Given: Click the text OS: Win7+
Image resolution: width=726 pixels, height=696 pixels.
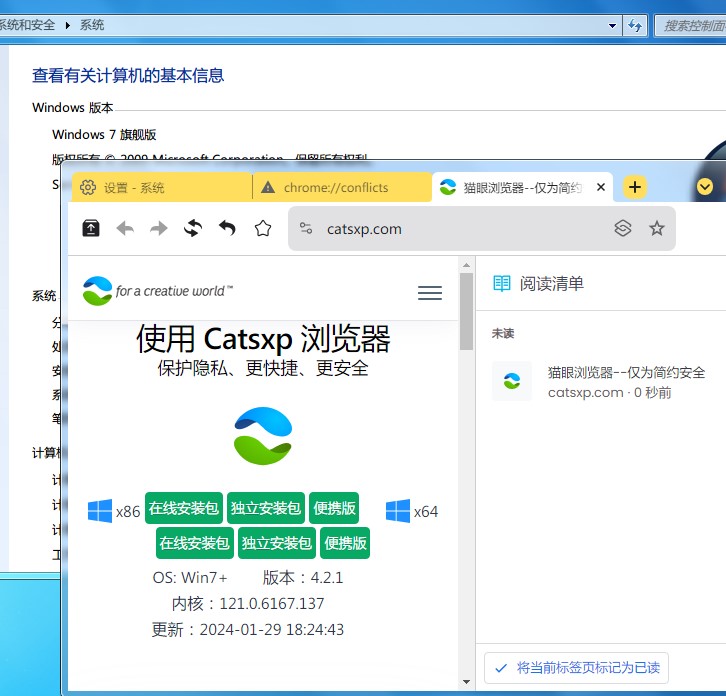Looking at the screenshot, I should pos(190,577).
